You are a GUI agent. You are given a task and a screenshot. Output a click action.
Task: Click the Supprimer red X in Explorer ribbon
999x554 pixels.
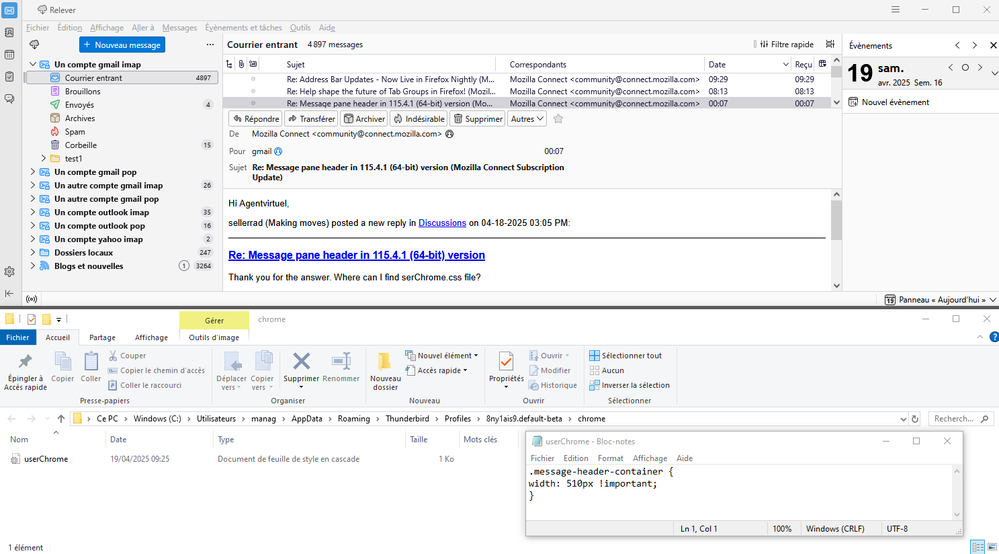click(301, 361)
